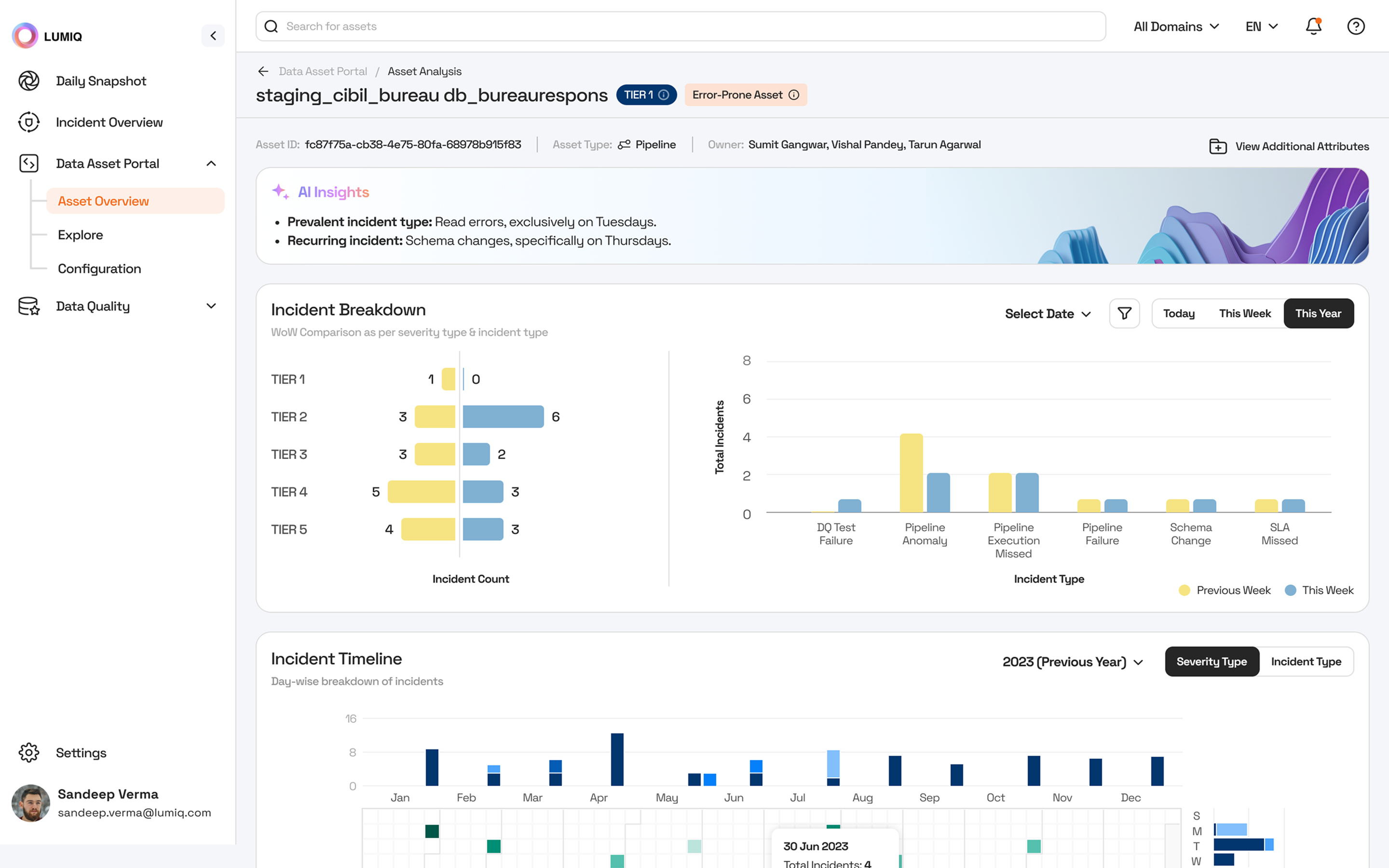The height and width of the screenshot is (868, 1389).
Task: Open the All Domains dropdown
Action: 1175,27
